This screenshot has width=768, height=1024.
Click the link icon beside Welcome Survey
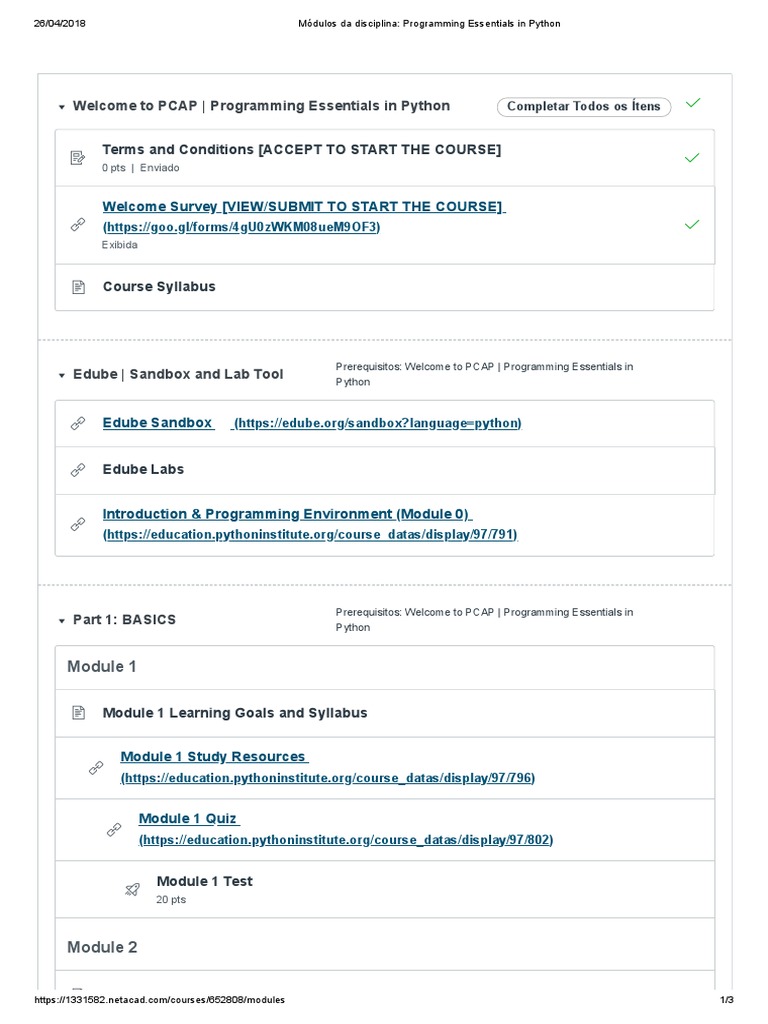click(x=78, y=225)
